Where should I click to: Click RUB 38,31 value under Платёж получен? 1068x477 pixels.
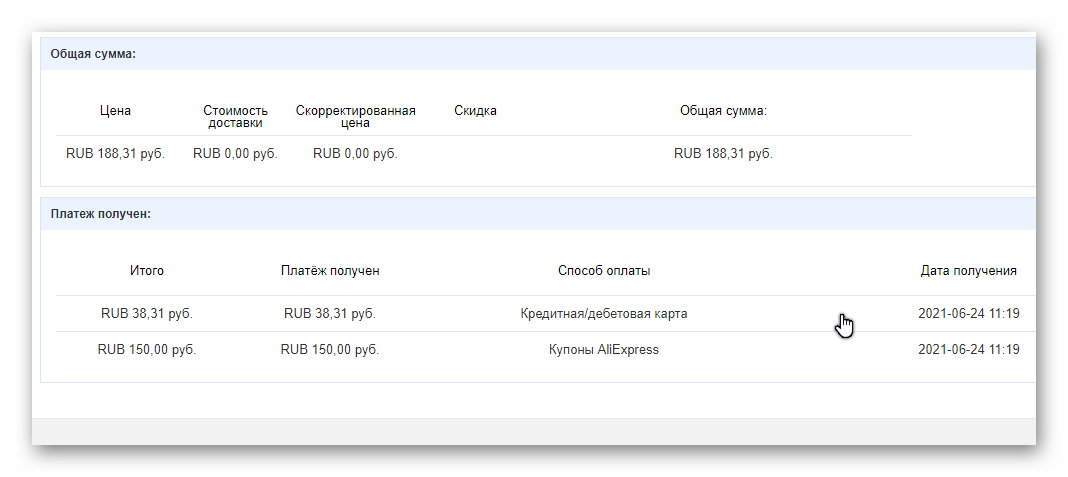[330, 314]
